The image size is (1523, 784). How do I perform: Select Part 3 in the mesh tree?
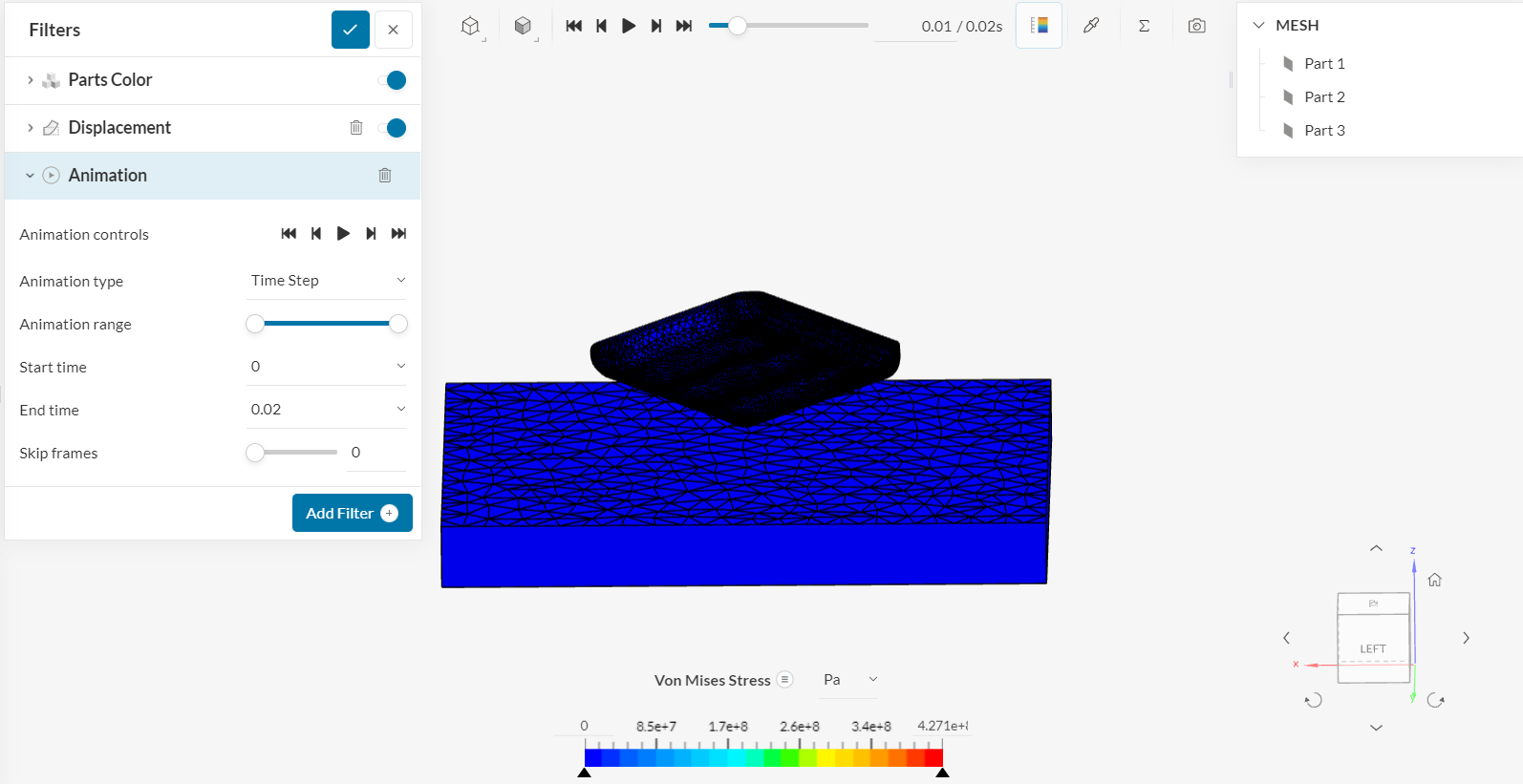(1324, 131)
